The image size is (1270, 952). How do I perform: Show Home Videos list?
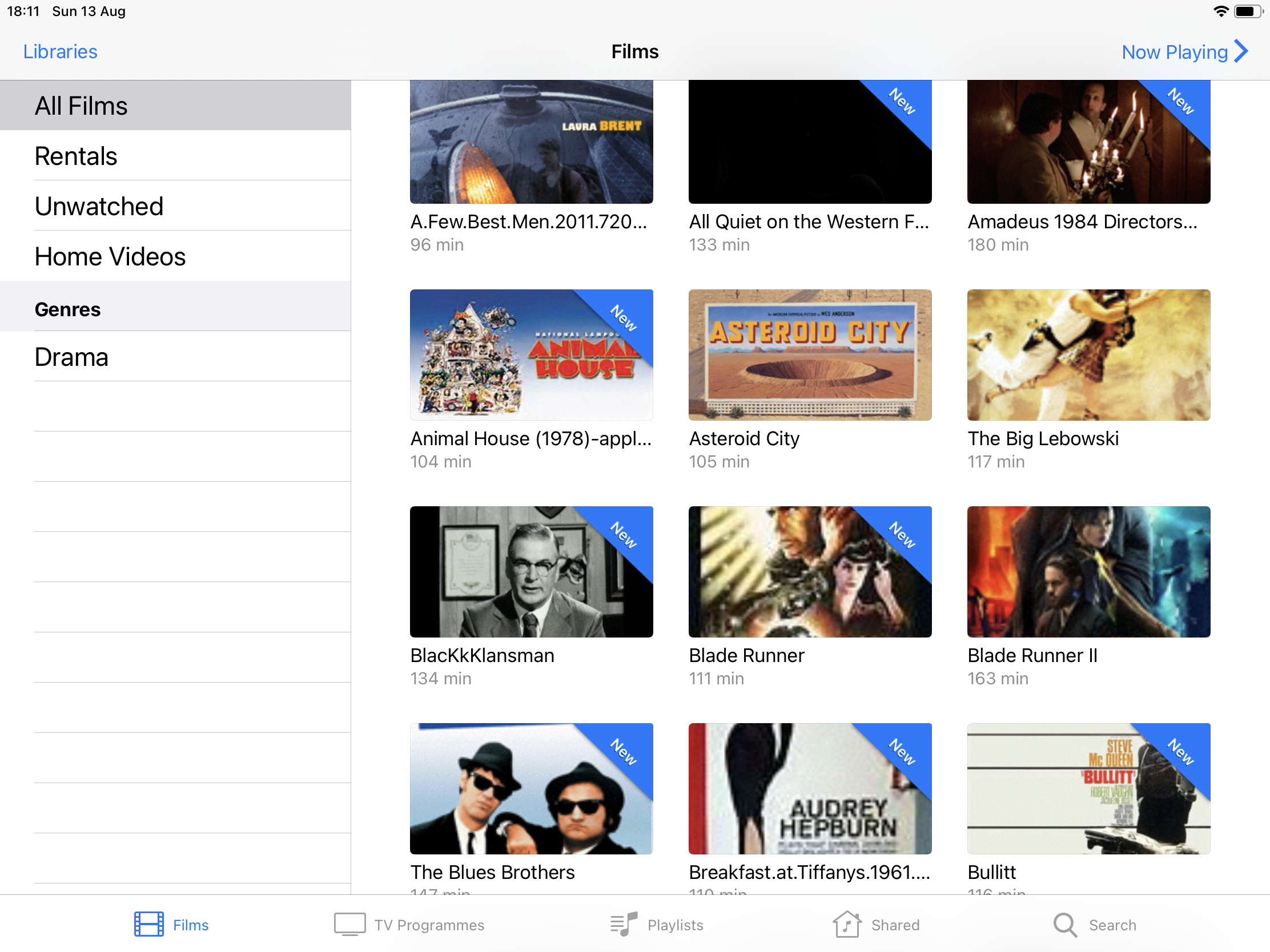tap(110, 256)
